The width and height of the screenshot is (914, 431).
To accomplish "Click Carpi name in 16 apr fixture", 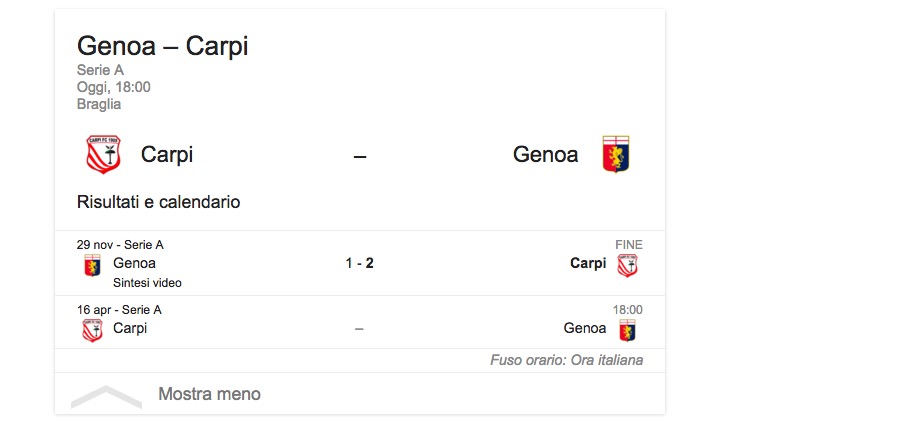I will click(130, 328).
